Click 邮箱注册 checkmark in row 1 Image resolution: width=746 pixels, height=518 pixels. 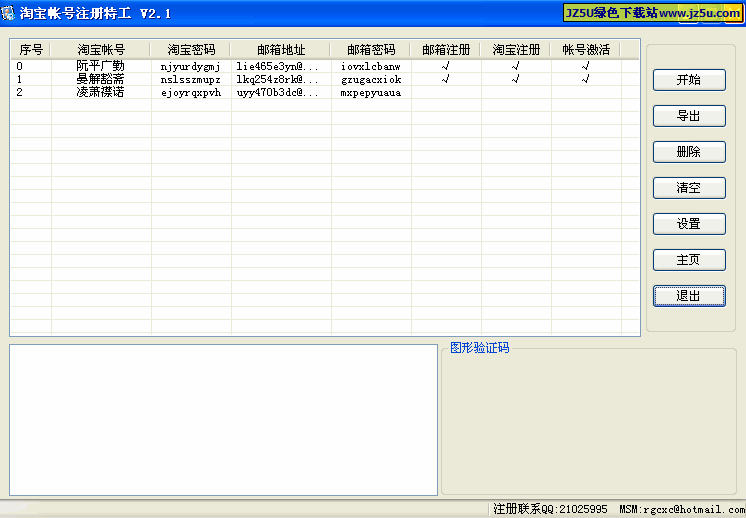(x=445, y=79)
